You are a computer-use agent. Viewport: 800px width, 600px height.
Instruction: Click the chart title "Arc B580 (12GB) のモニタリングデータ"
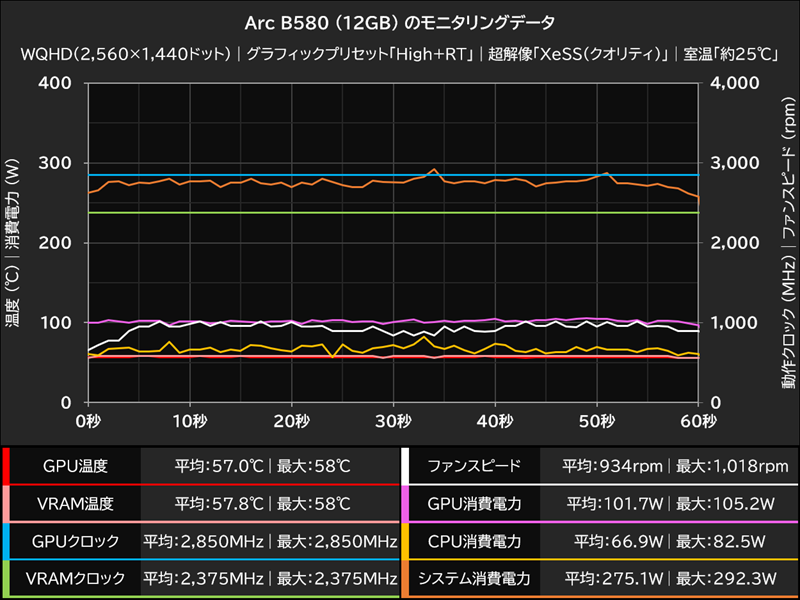[399, 23]
